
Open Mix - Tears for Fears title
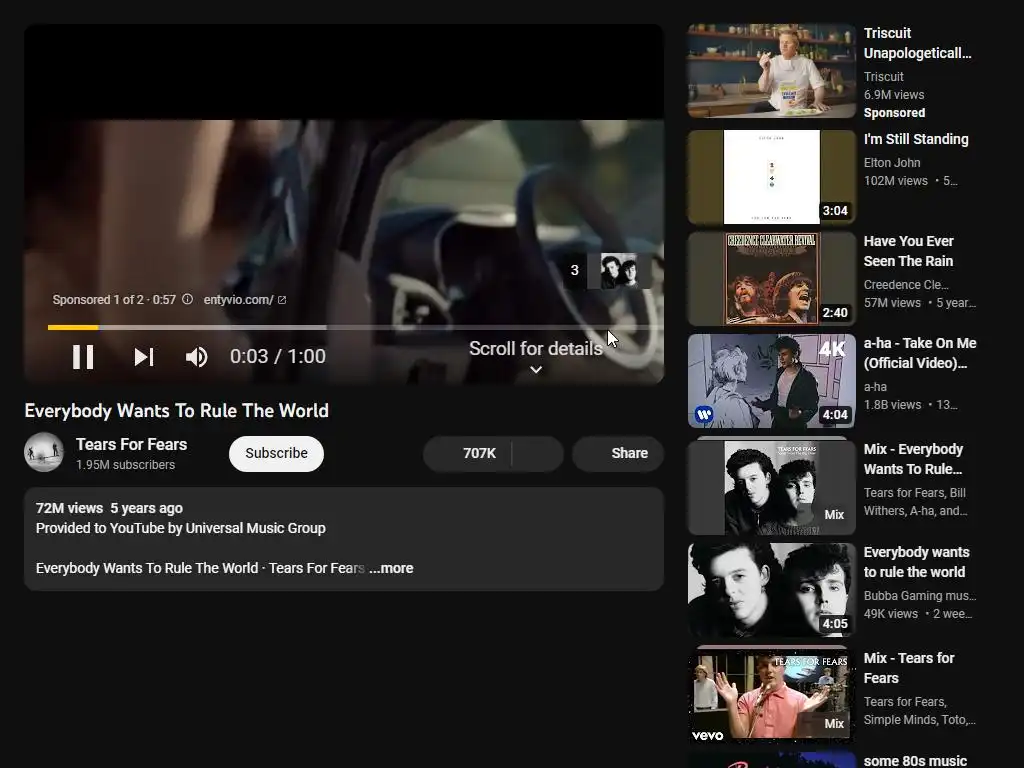(908, 668)
